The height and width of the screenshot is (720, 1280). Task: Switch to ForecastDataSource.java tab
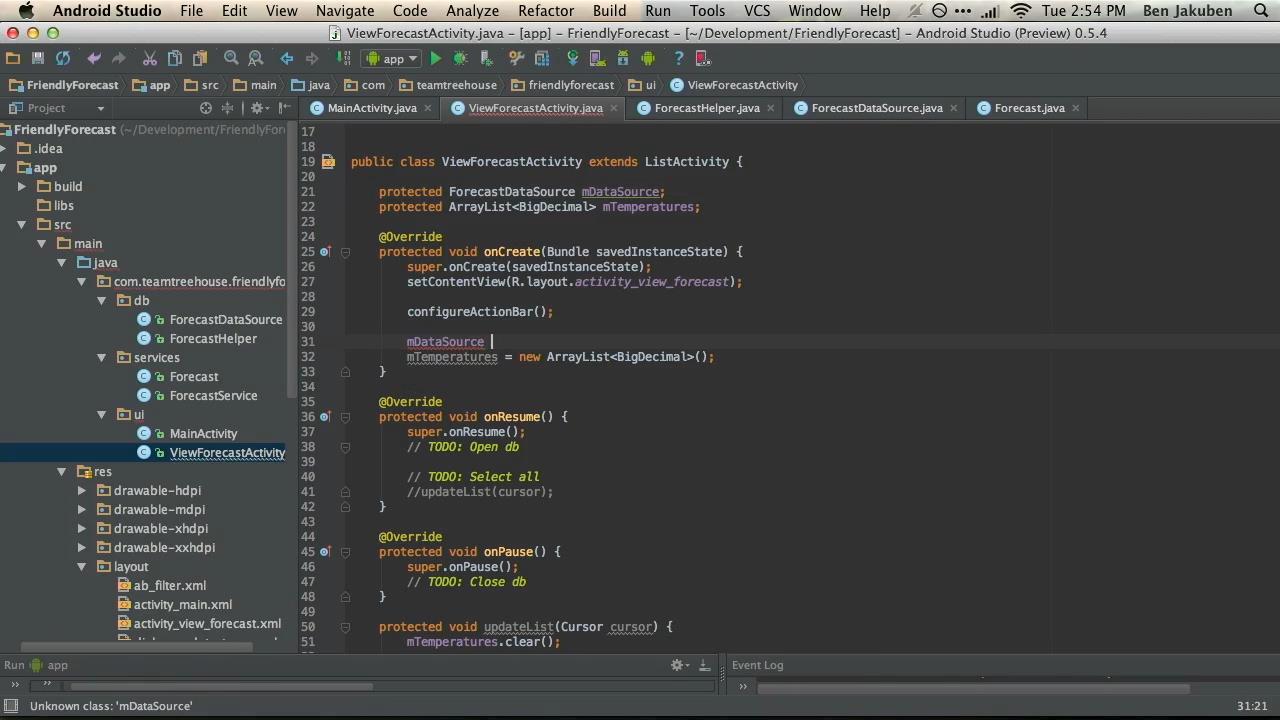click(877, 108)
